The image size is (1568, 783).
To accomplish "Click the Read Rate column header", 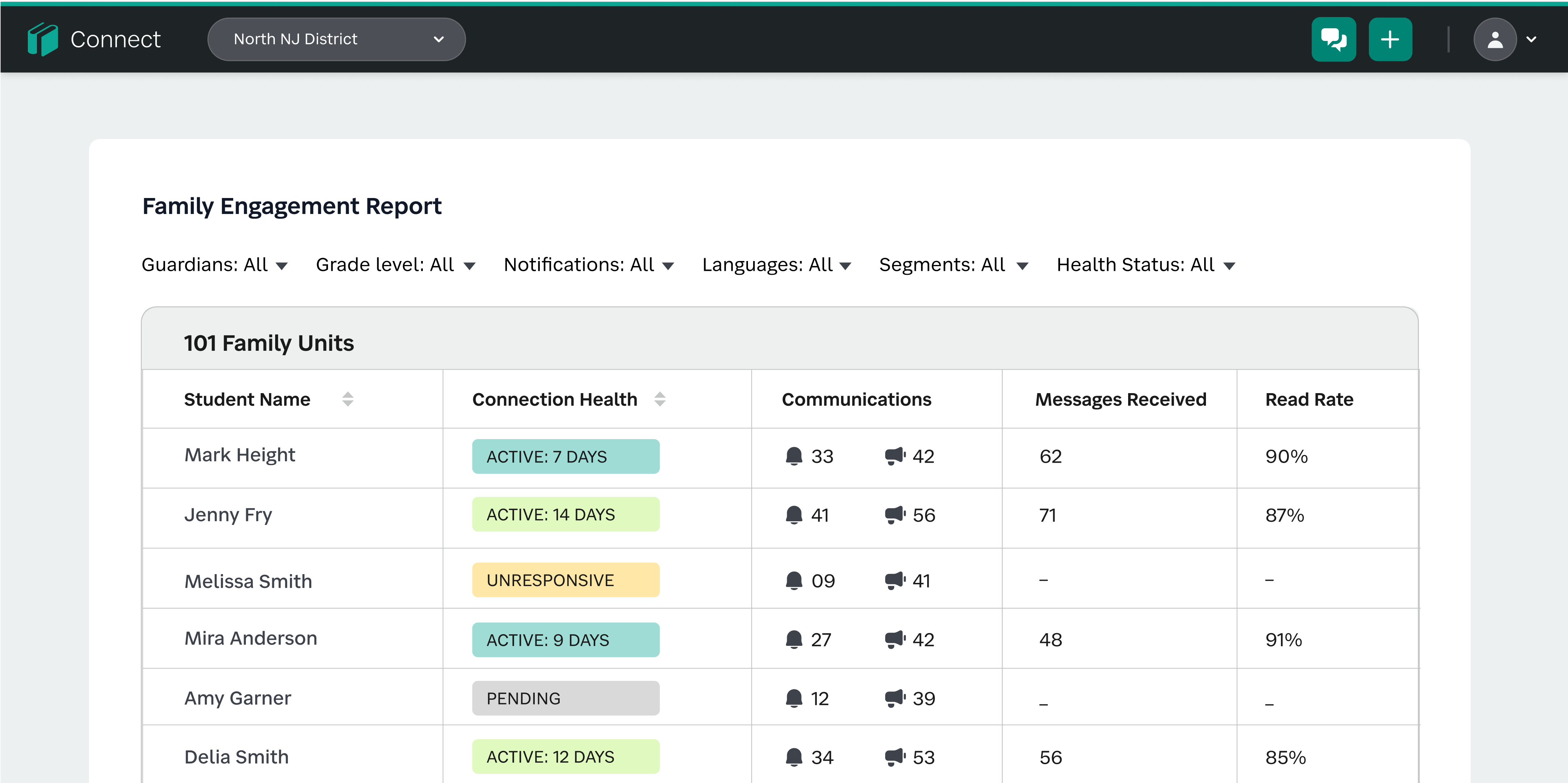I will (x=1309, y=399).
